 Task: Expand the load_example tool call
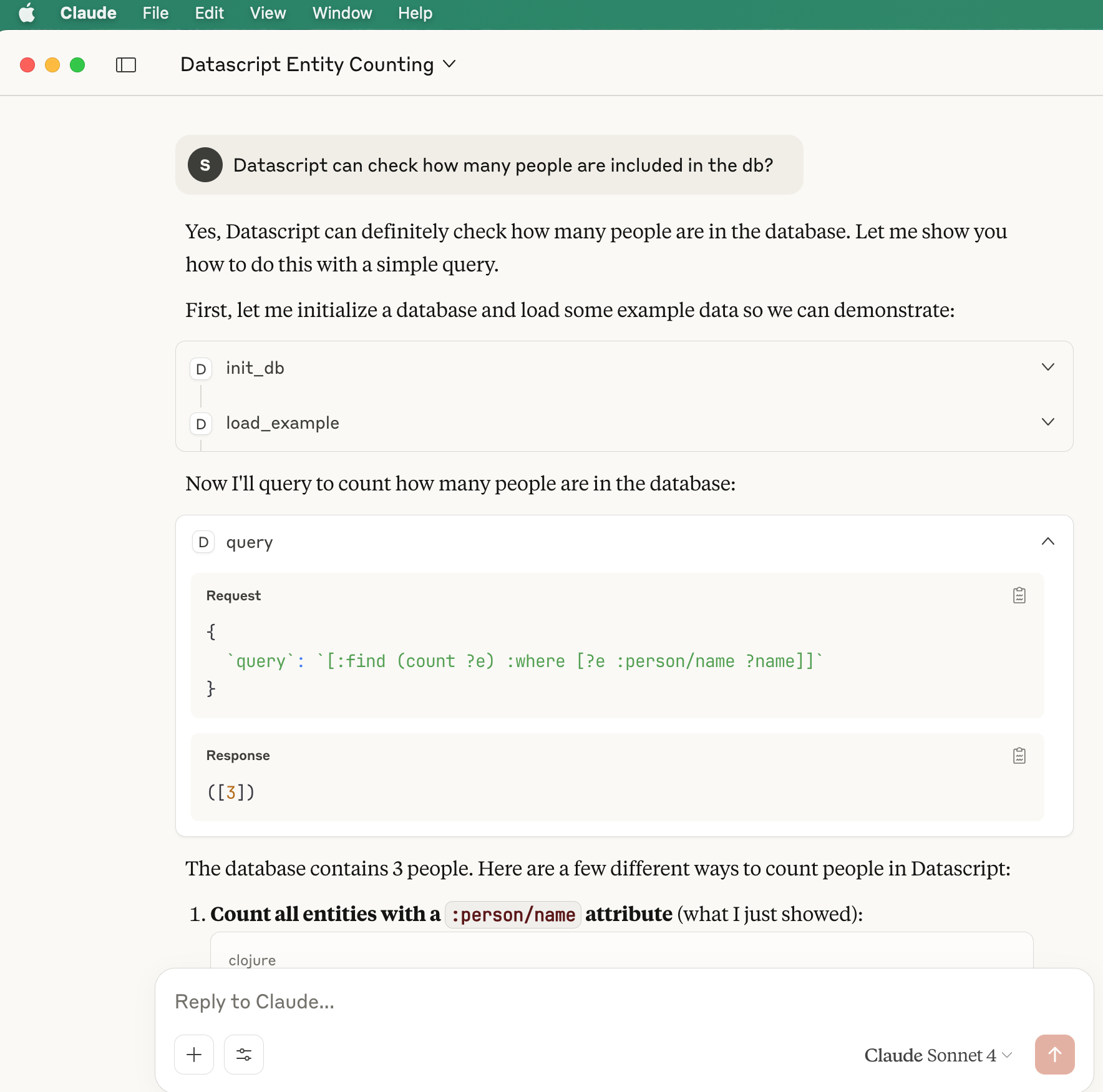coord(1048,422)
